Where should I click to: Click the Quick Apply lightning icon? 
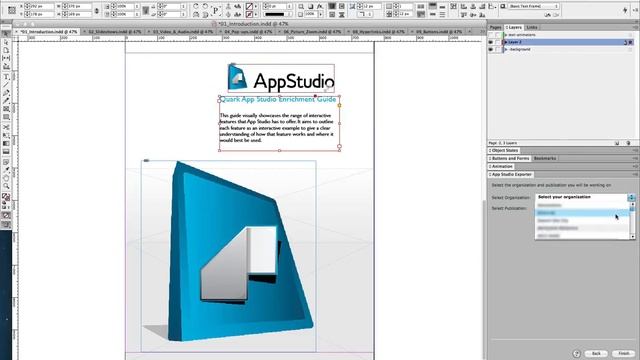[624, 10]
